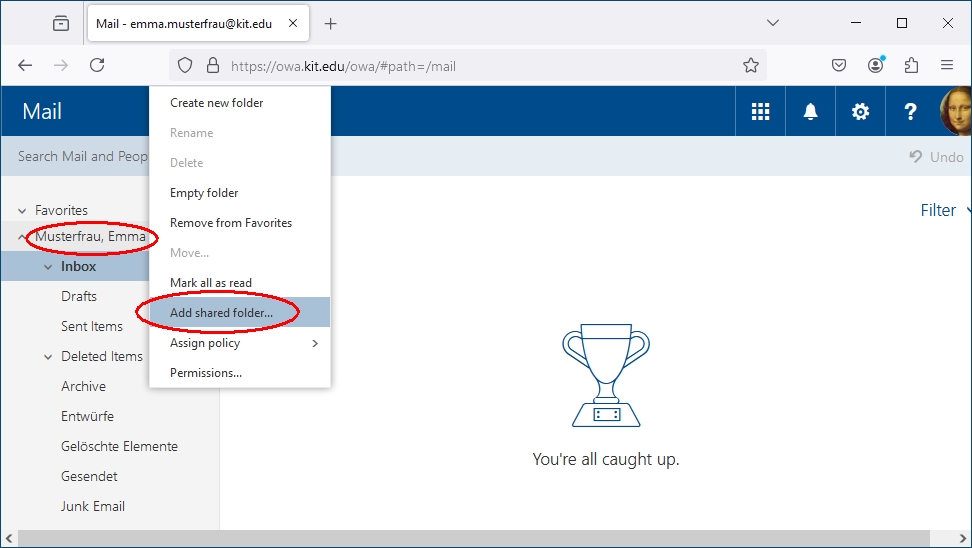Open the Gesendet folder
This screenshot has height=548, width=972.
click(89, 476)
